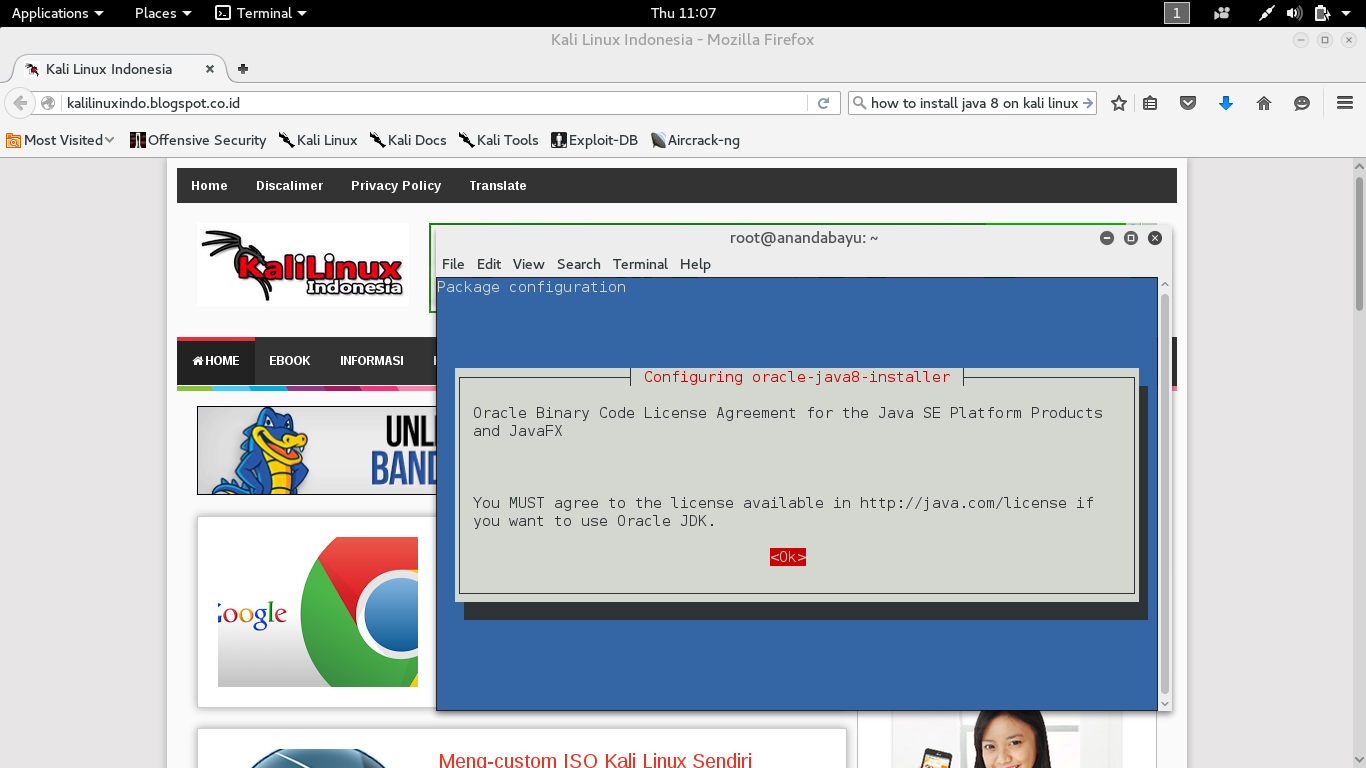Image resolution: width=1366 pixels, height=768 pixels.
Task: Click the site identity globe icon
Action: coord(48,103)
